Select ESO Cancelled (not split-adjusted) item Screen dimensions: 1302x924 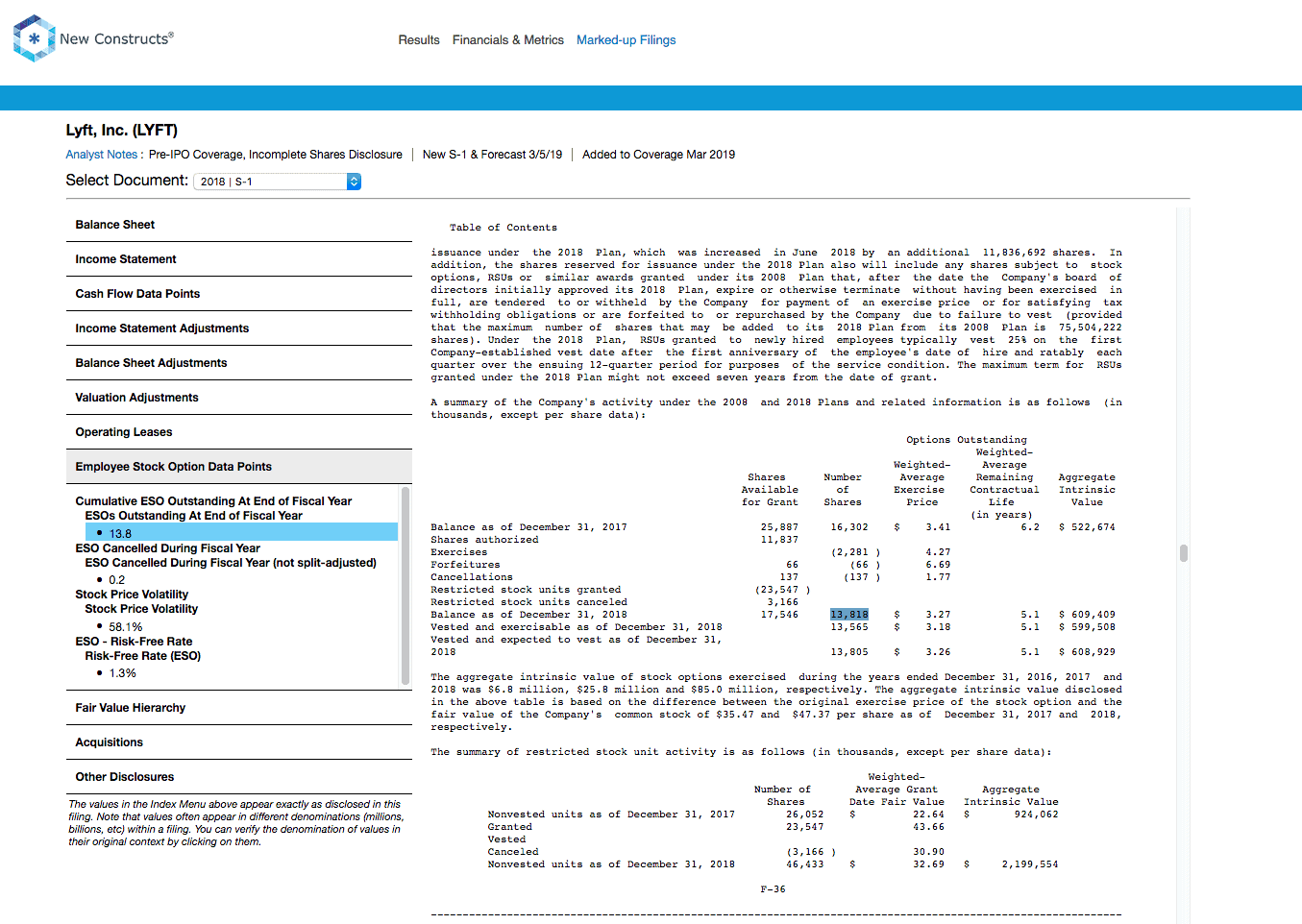click(x=231, y=563)
